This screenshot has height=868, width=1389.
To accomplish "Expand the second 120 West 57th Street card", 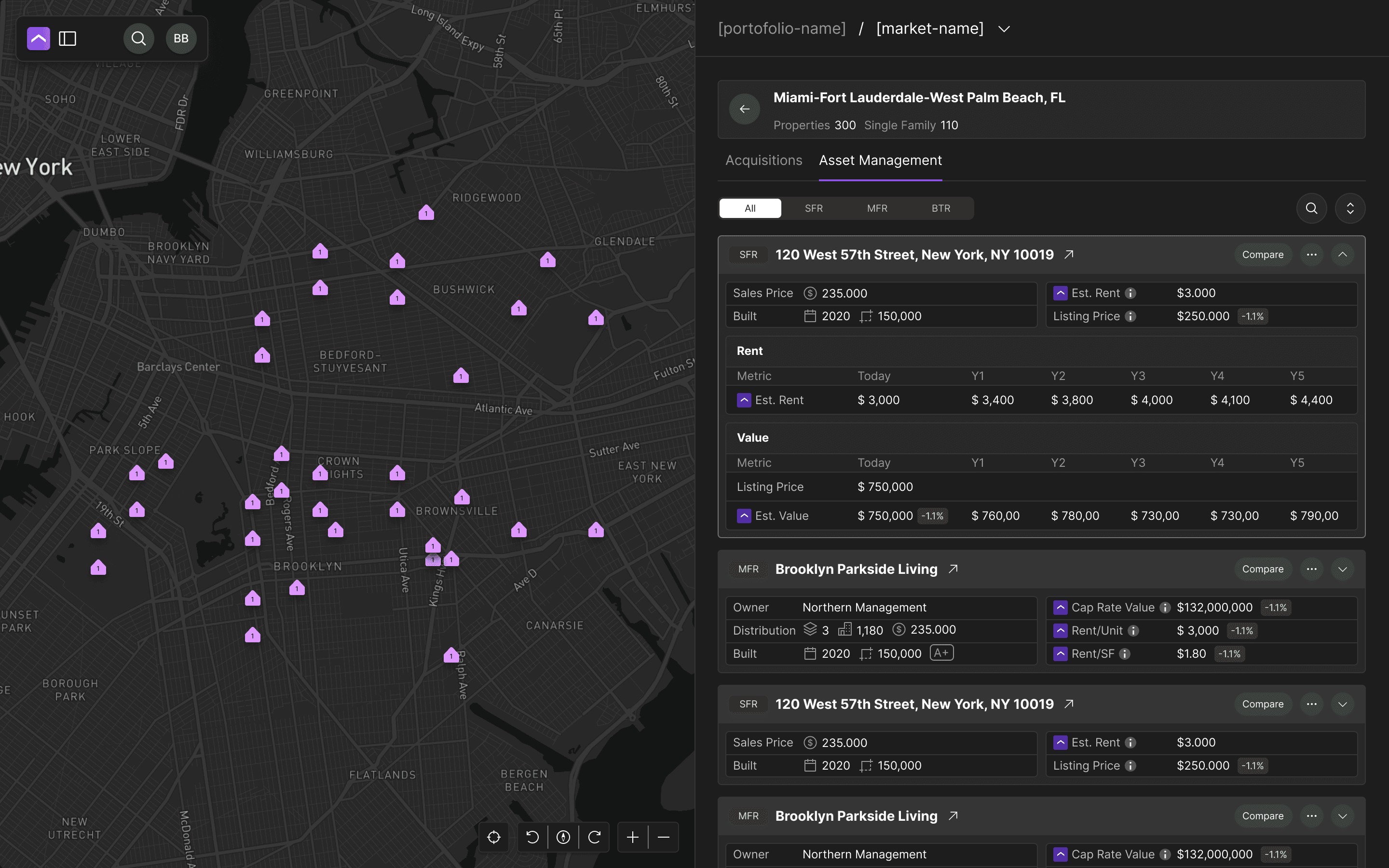I will (1343, 704).
